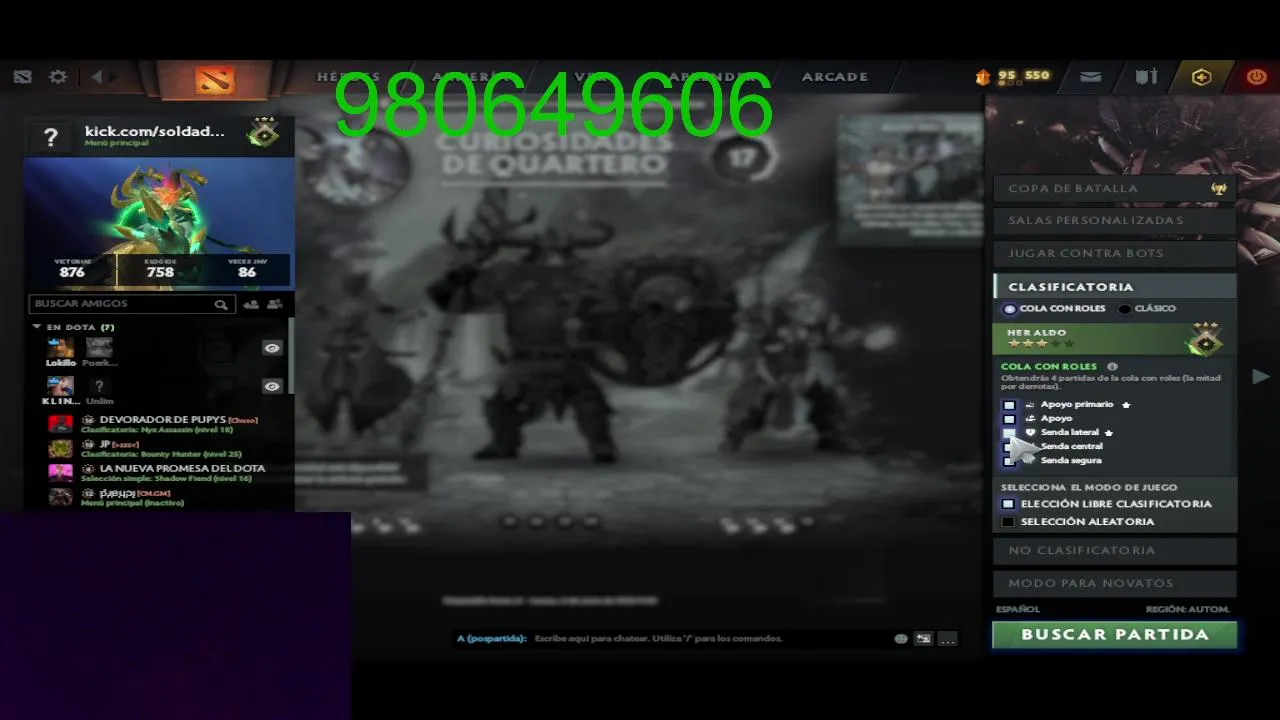Click the DEVORADOR DE PUPYS avatar
Screen dimensions: 1280x720
click(60, 423)
